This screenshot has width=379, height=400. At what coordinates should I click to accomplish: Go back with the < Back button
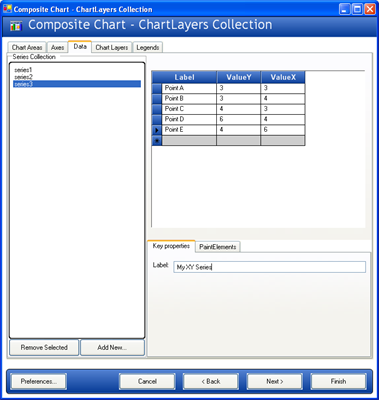coord(211,381)
